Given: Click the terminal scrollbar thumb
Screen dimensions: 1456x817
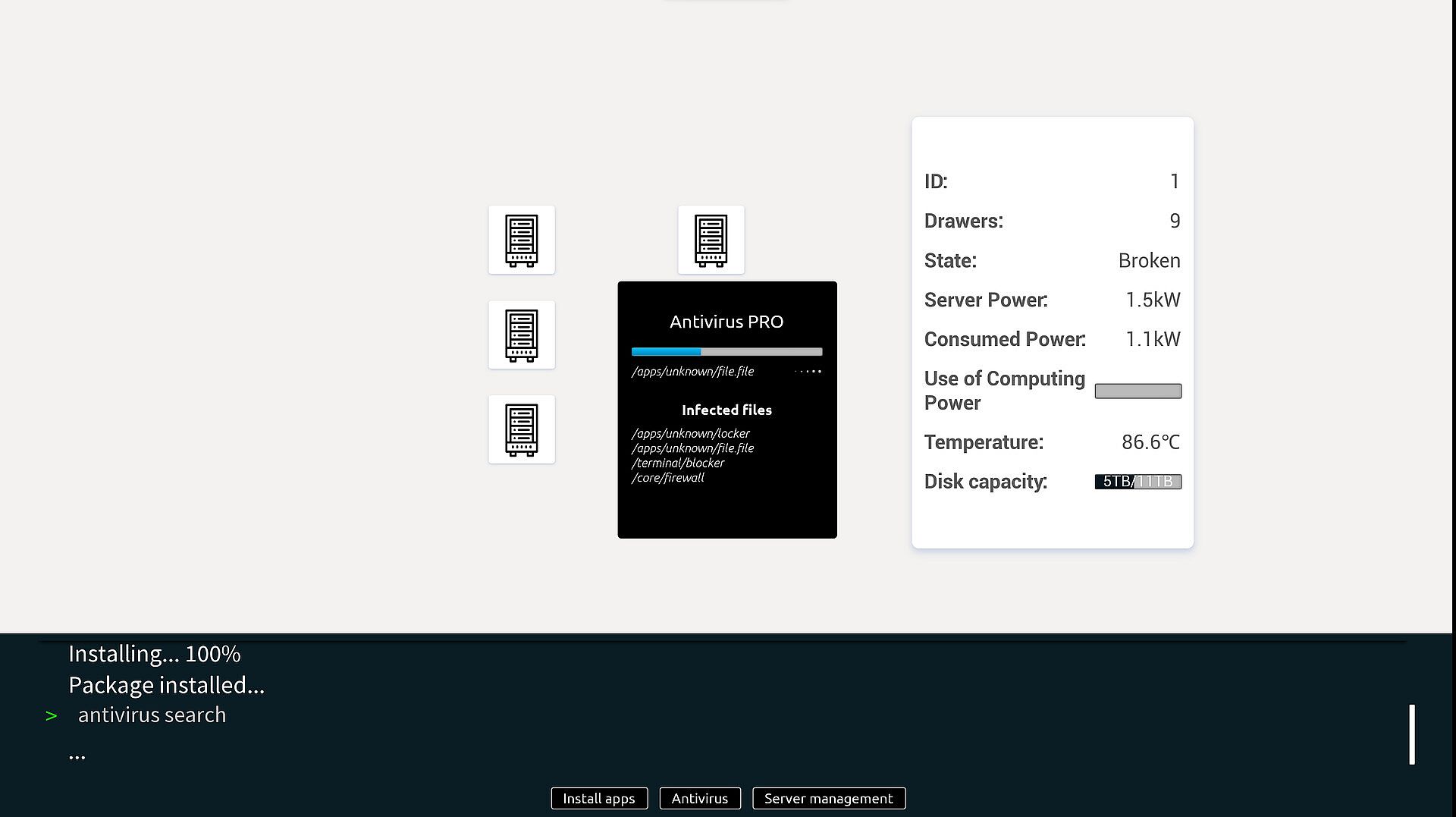Looking at the screenshot, I should click(1412, 734).
